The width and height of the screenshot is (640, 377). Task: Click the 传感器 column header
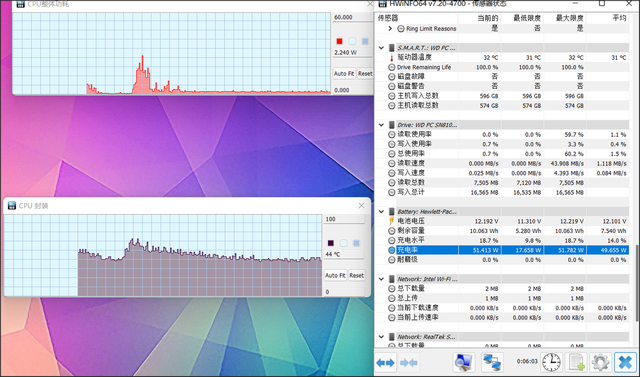pos(387,18)
